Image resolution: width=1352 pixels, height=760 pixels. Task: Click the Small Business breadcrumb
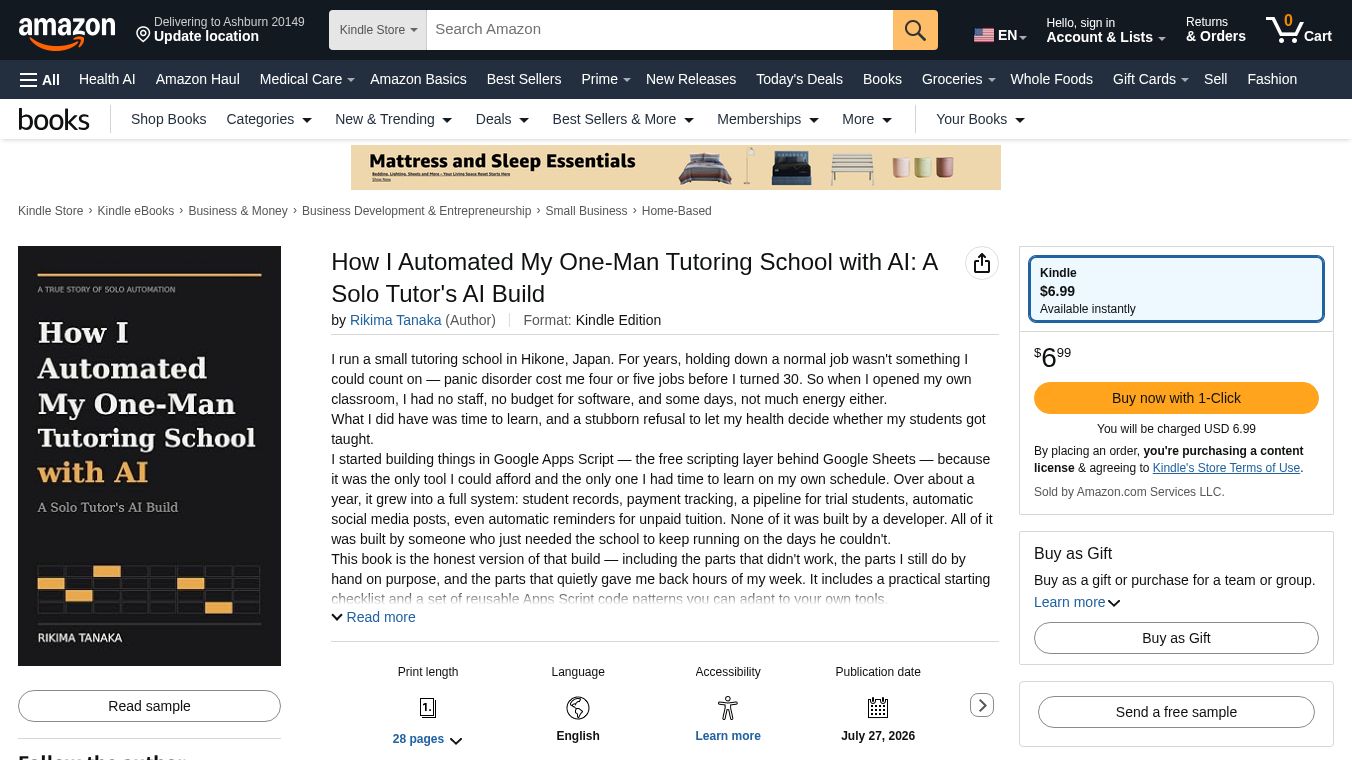click(x=586, y=211)
